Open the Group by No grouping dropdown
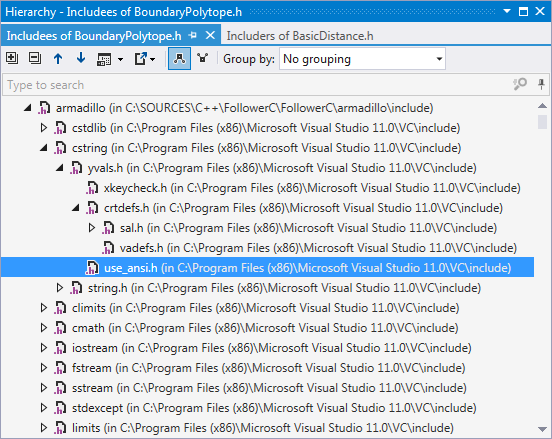 [x=362, y=59]
